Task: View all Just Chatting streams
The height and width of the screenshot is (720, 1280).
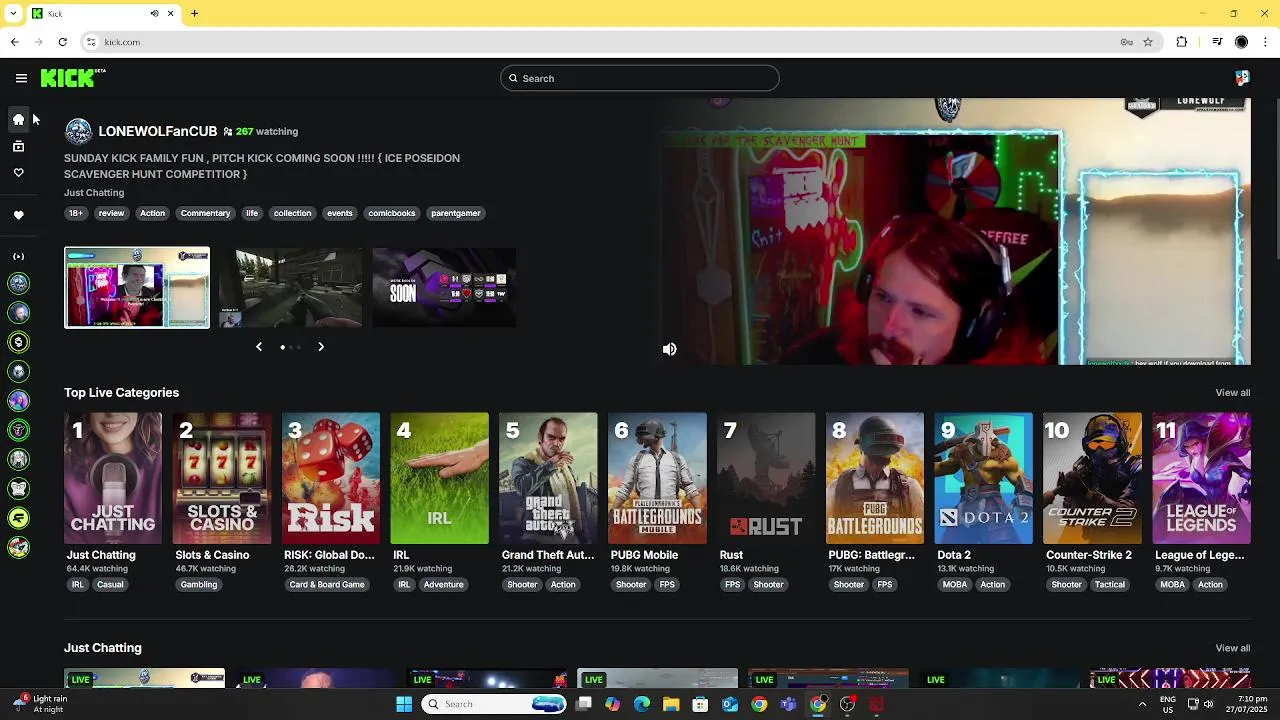Action: 1232,648
